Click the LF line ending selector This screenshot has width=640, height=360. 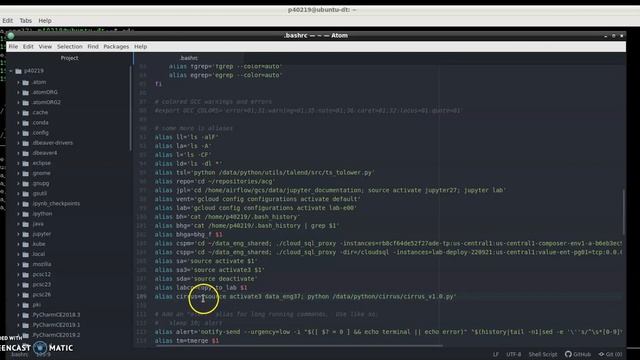pos(496,354)
